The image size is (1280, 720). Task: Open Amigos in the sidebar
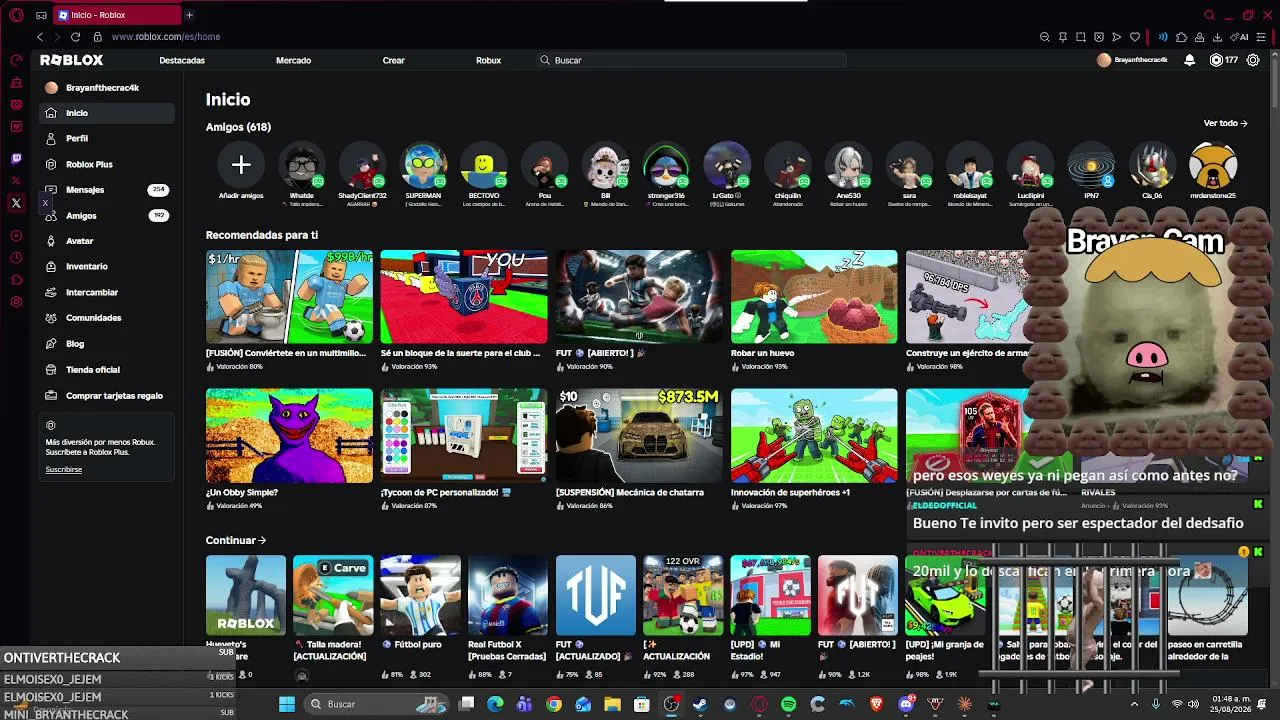(x=107, y=215)
